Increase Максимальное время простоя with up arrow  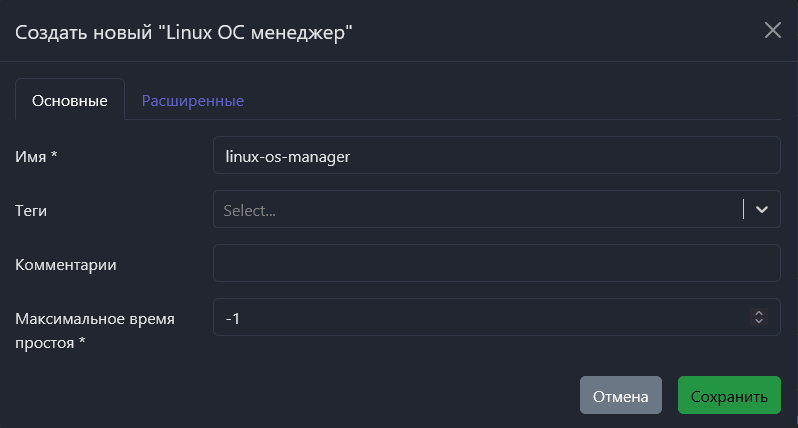759,313
